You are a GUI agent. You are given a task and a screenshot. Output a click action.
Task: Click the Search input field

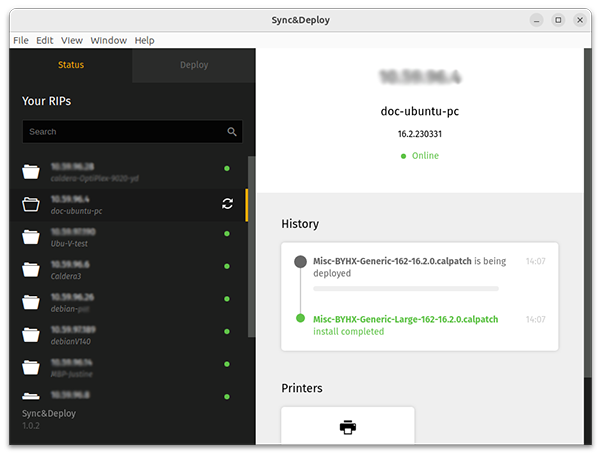click(132, 132)
